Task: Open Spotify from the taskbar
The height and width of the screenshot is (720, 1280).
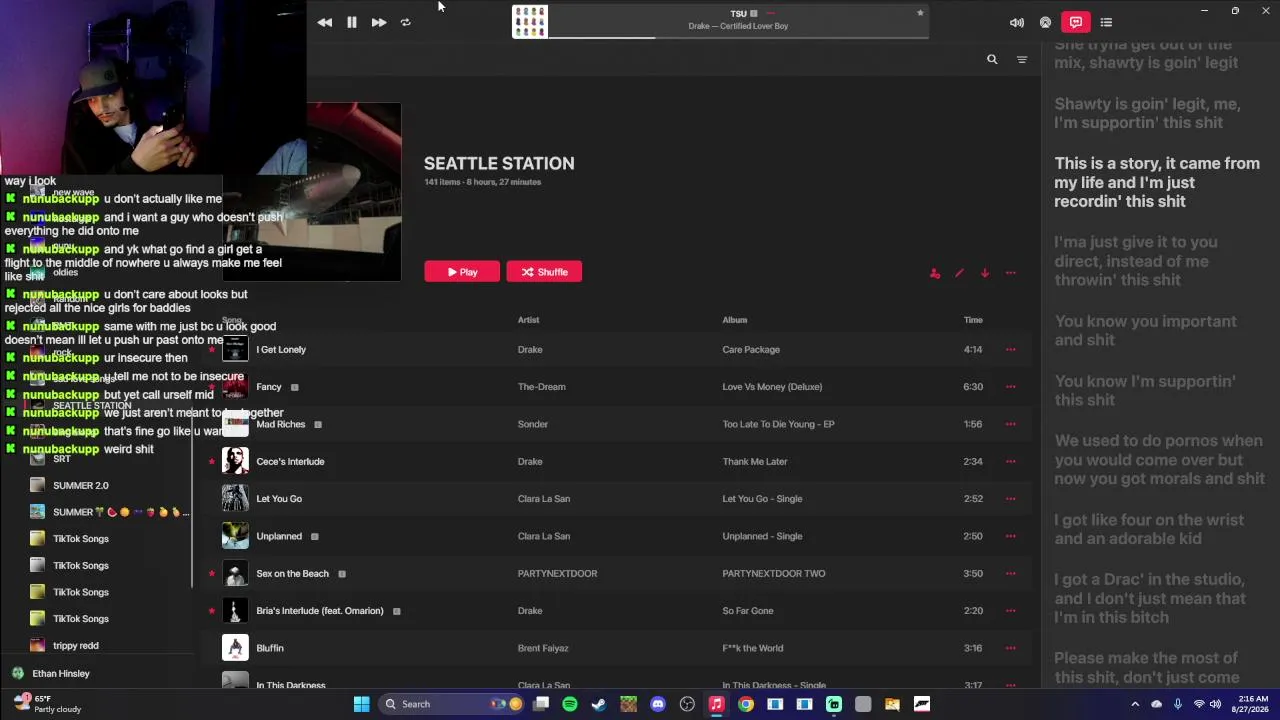Action: [x=570, y=704]
